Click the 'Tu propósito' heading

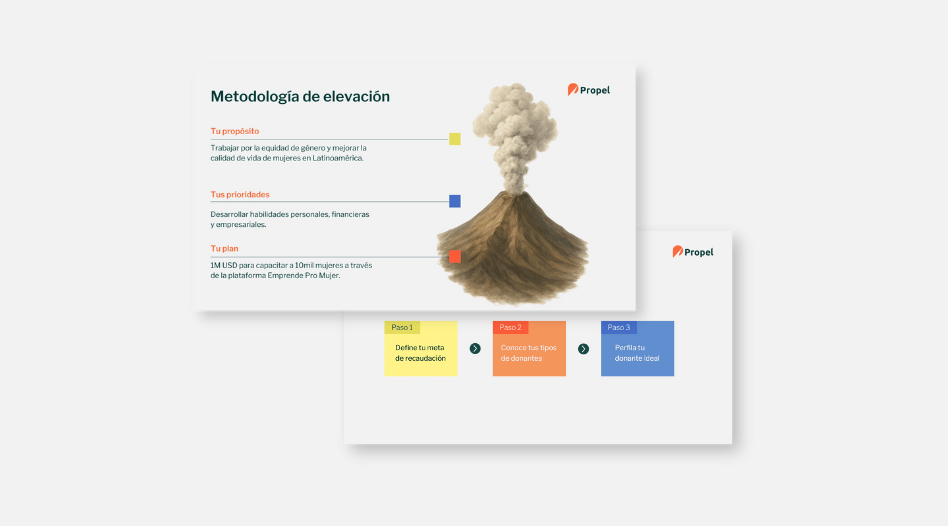pos(235,131)
